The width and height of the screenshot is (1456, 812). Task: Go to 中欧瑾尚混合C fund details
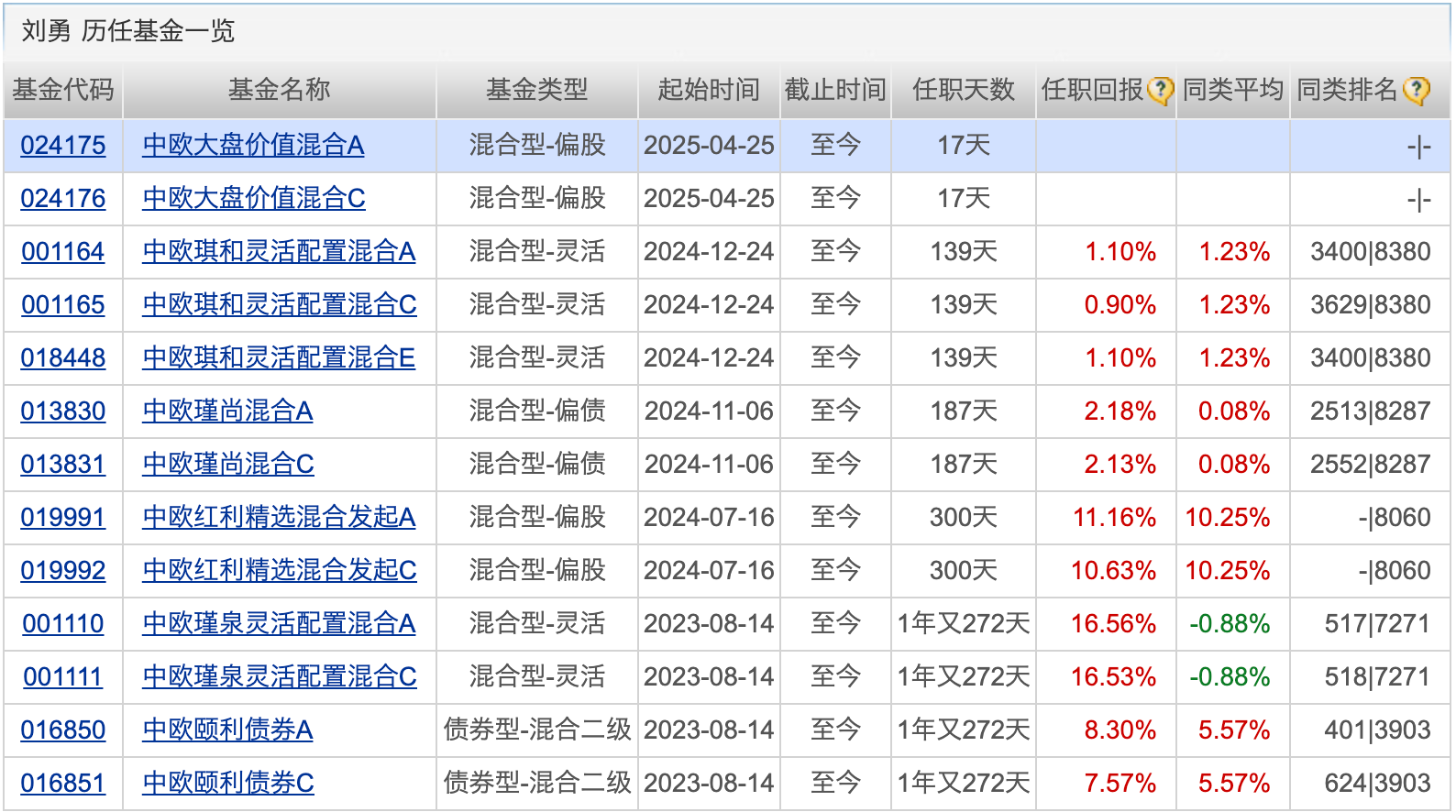228,464
